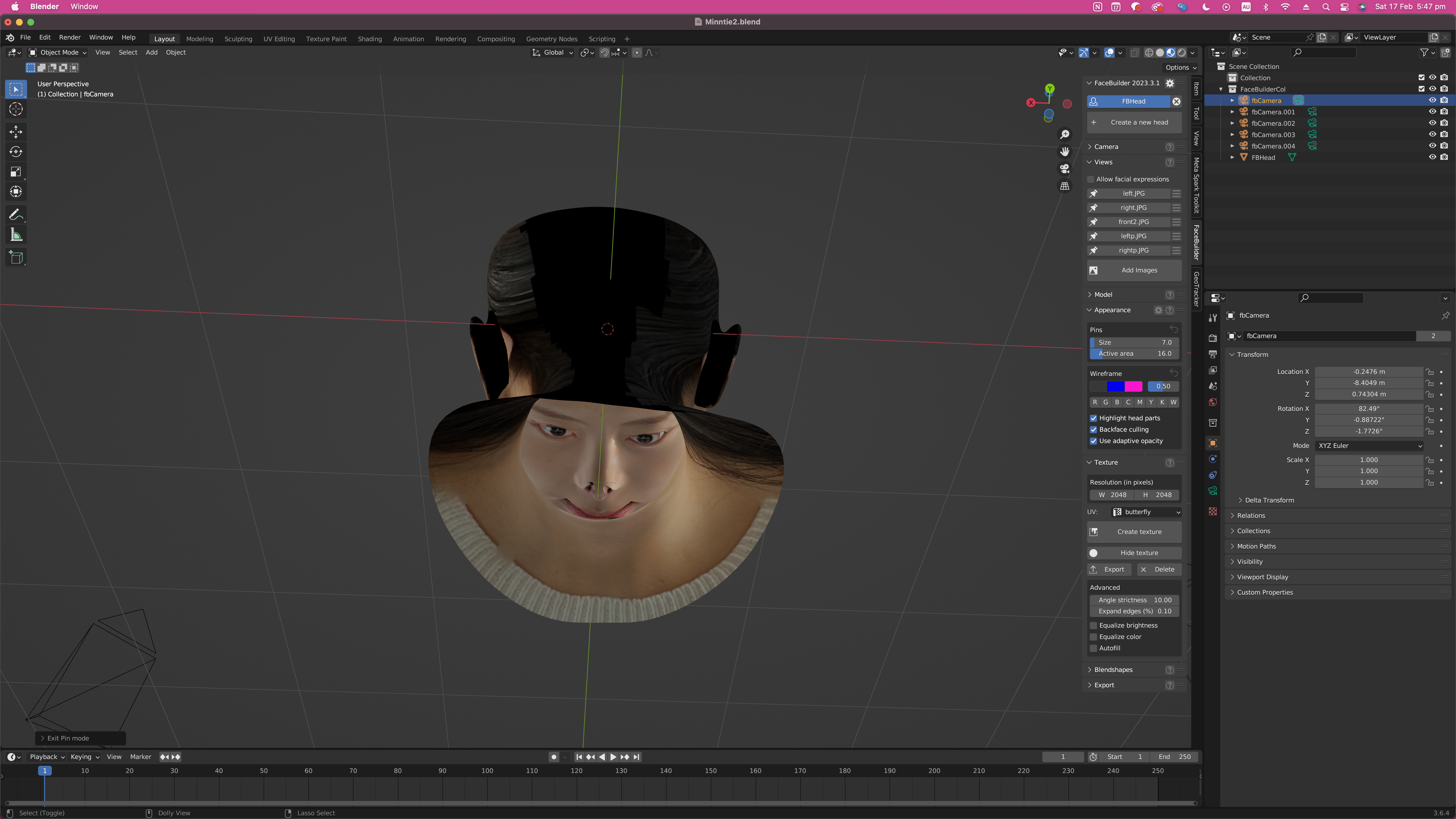1456x819 pixels.
Task: Click Create texture button
Action: 1134,532
